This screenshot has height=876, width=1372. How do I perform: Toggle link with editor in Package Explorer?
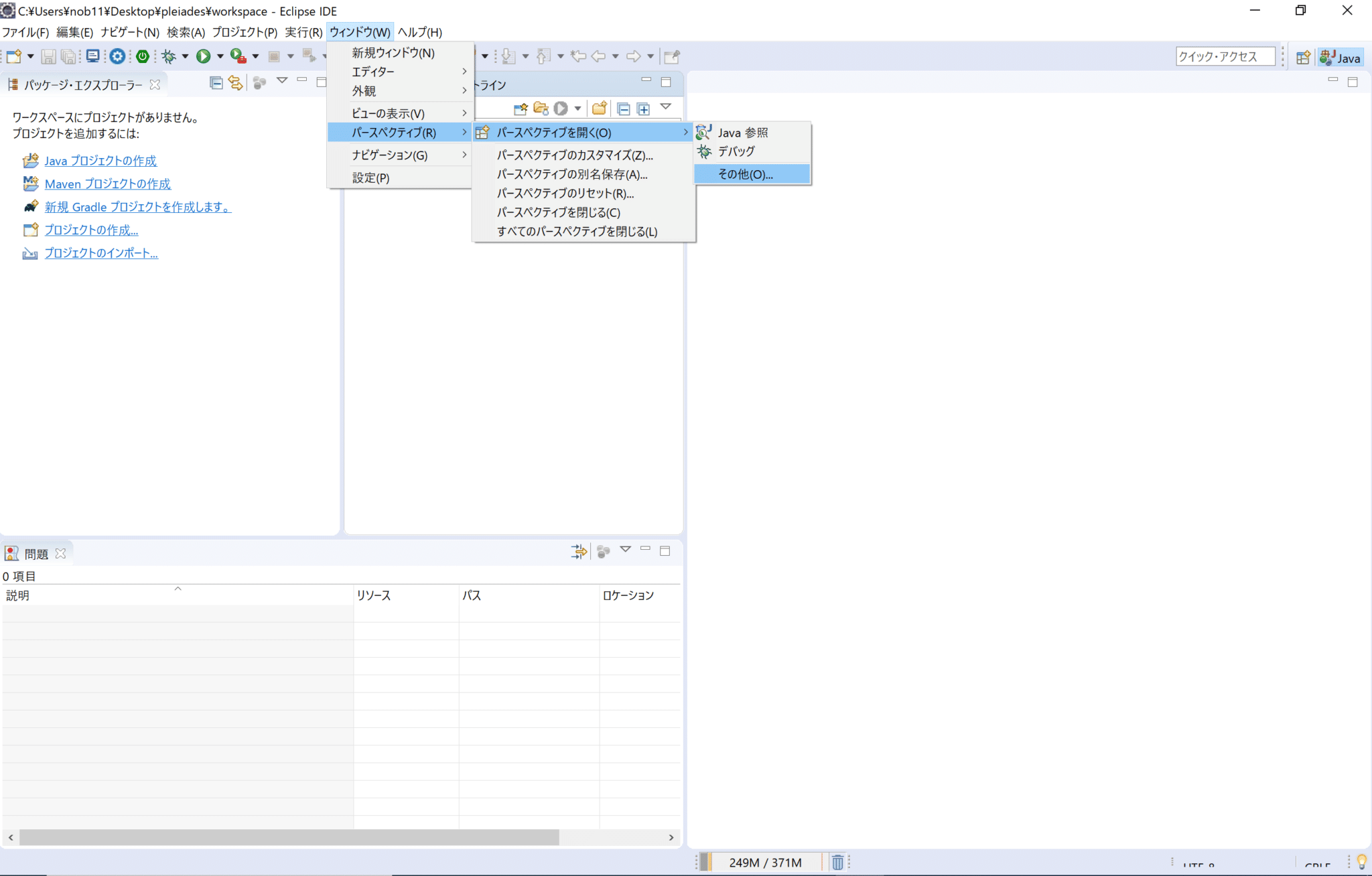tap(235, 82)
